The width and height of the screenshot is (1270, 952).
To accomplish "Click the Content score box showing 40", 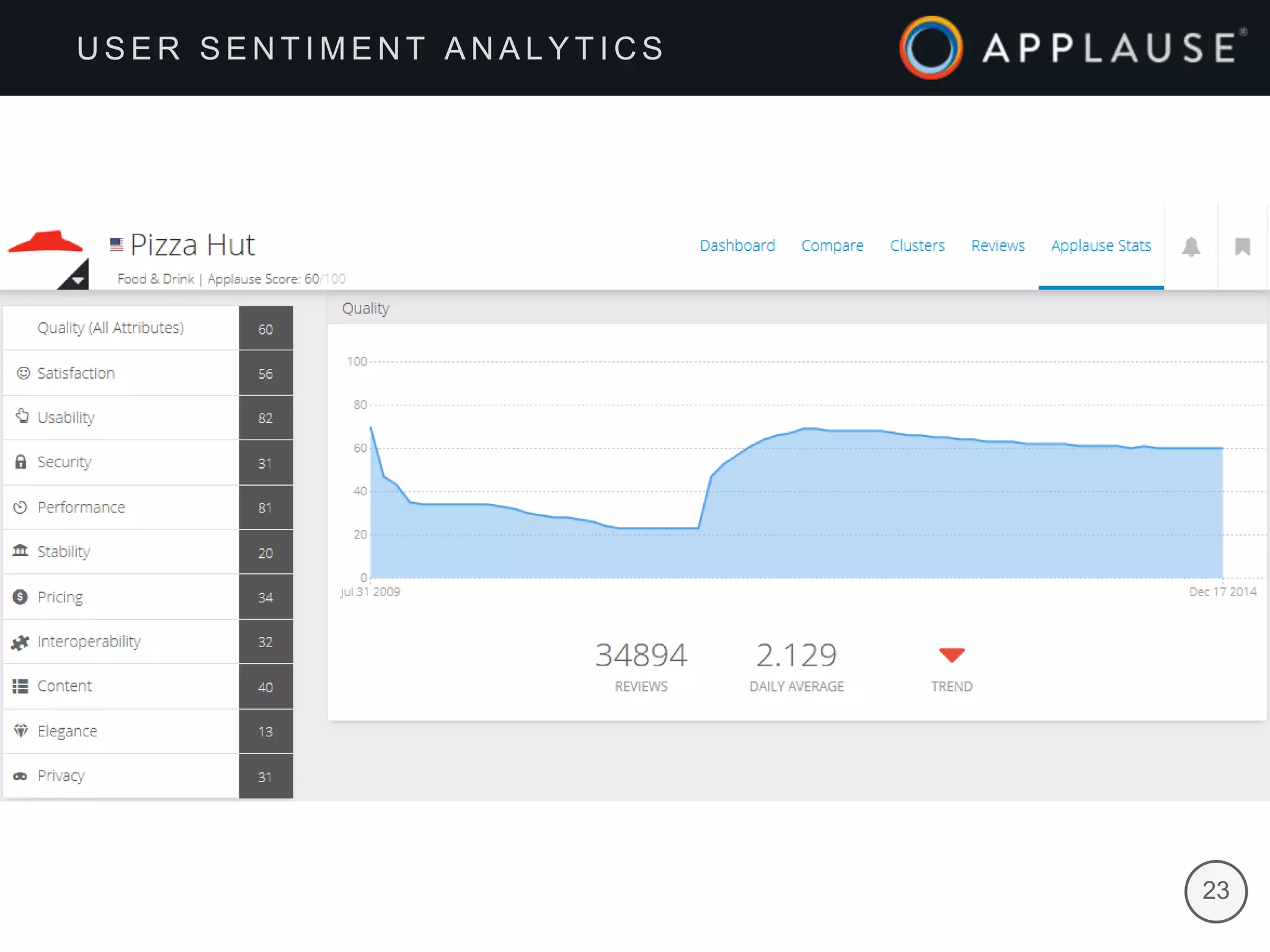I will coord(265,687).
